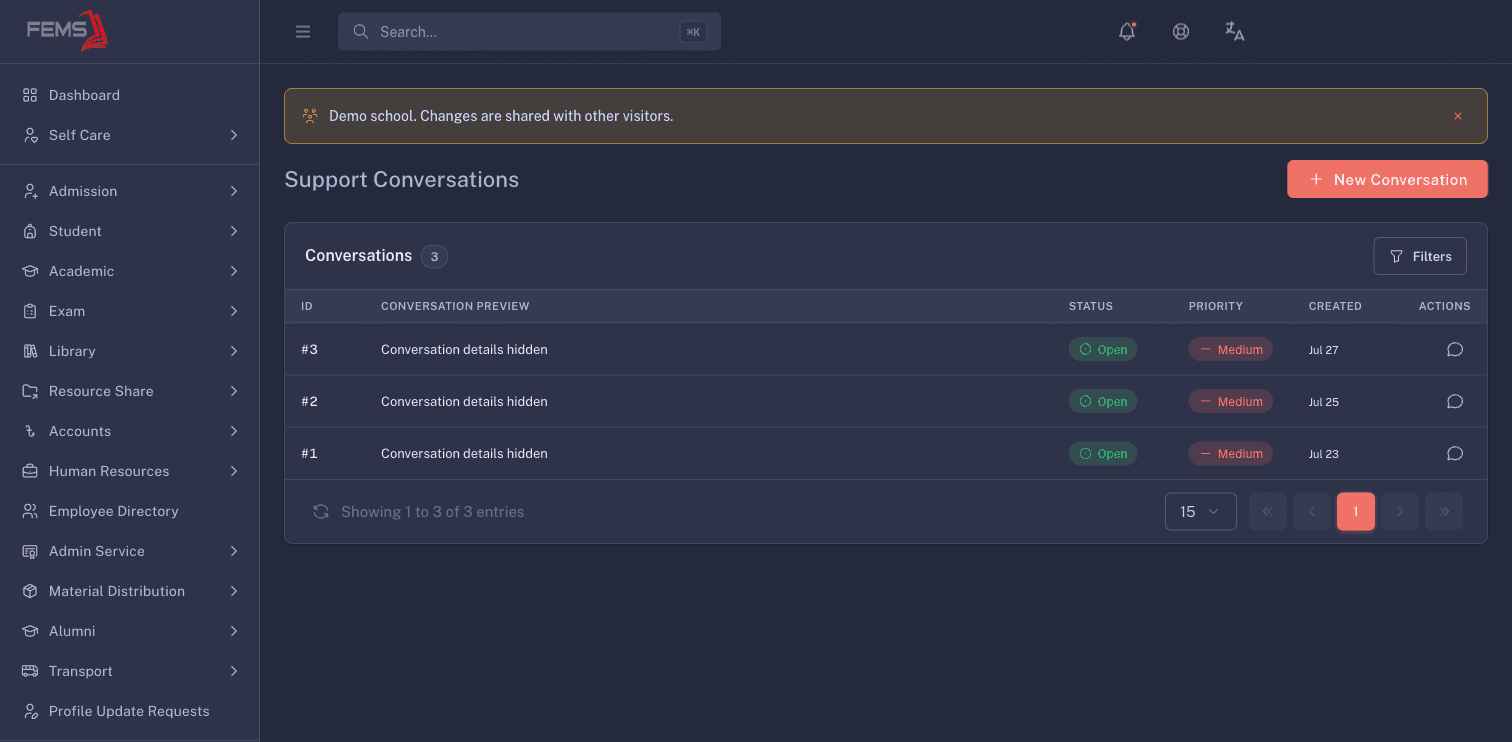Click the Dashboard grid icon

tap(30, 95)
